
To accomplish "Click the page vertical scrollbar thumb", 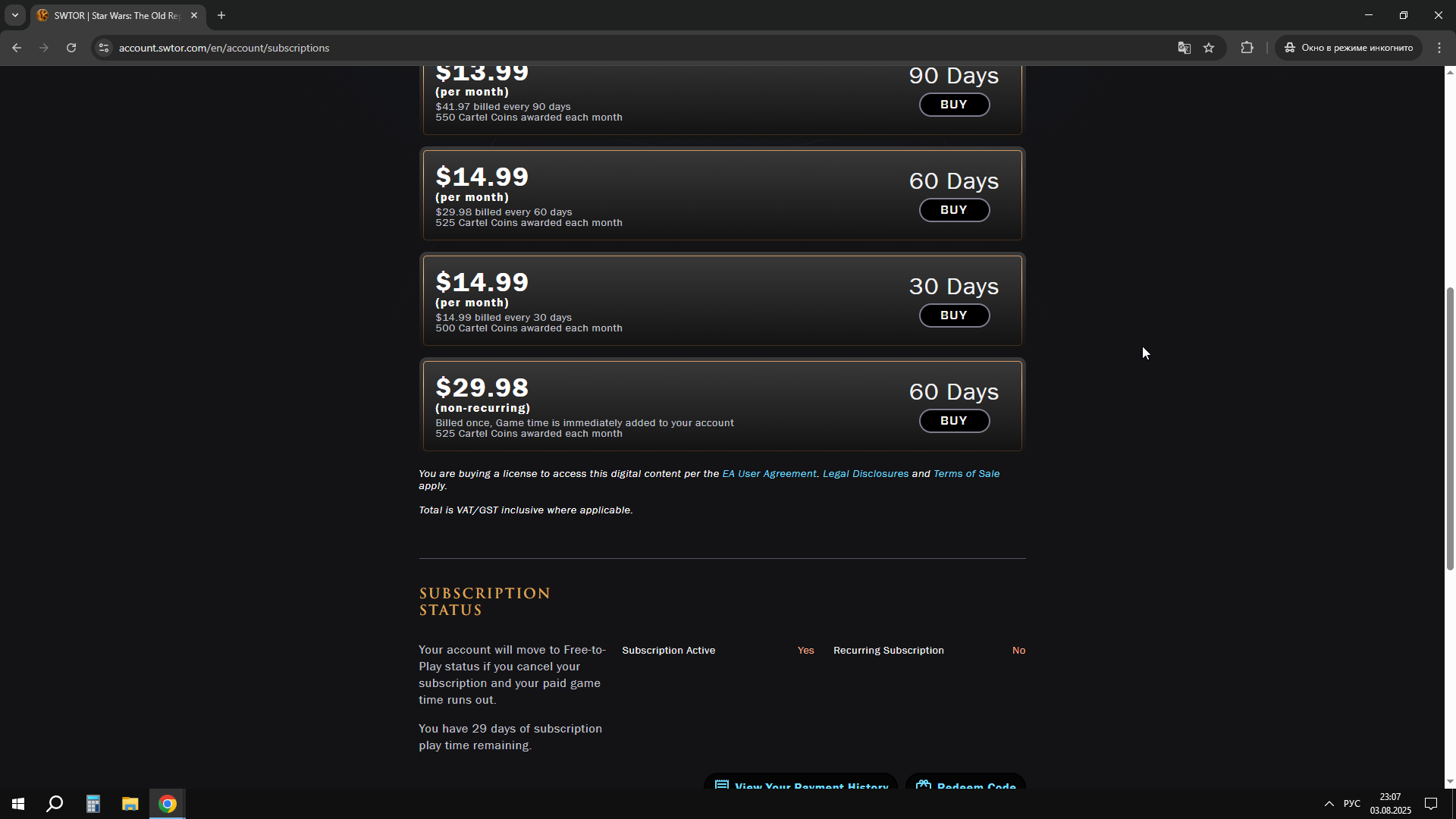I will (x=1450, y=428).
